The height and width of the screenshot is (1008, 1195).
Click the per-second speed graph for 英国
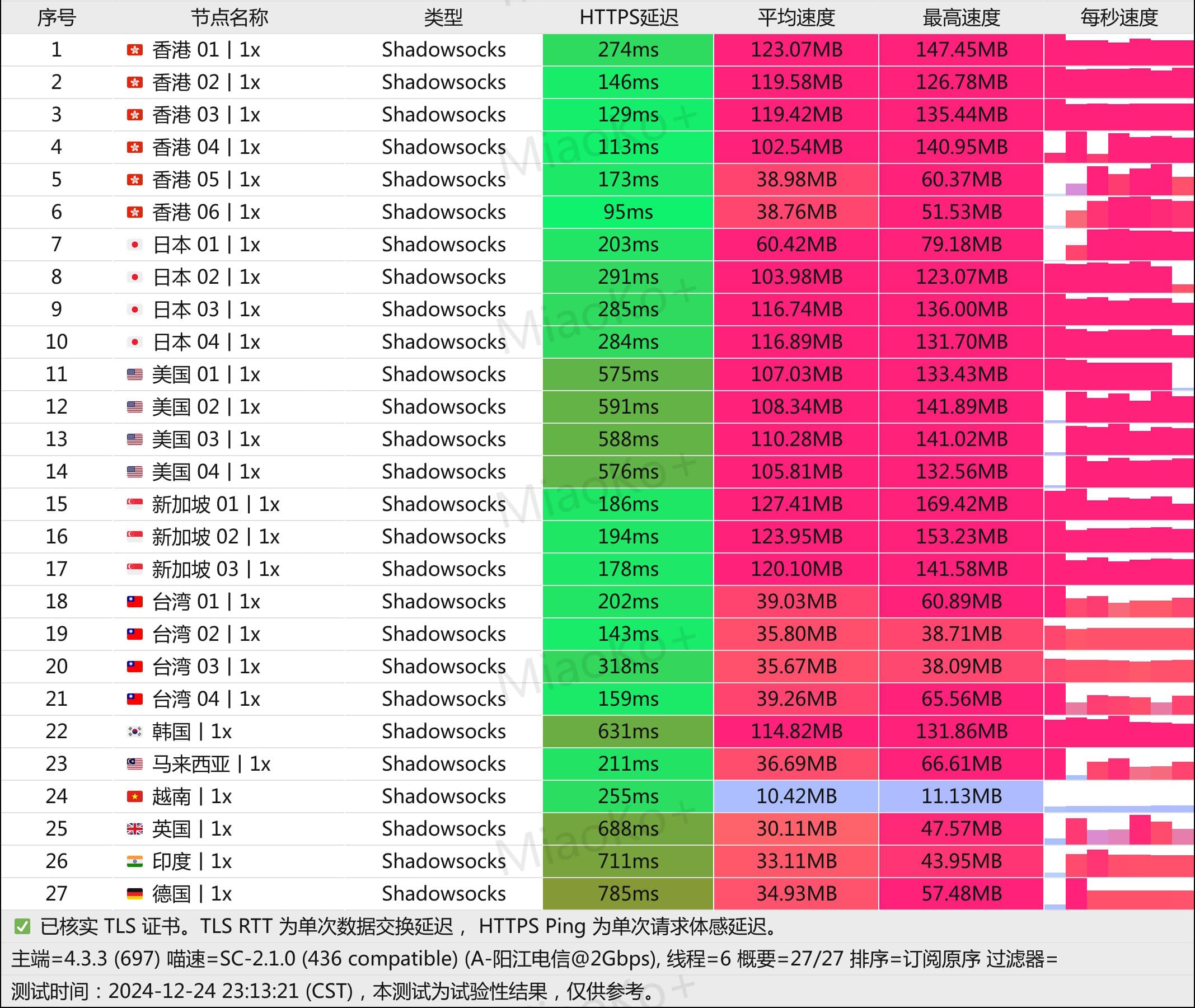pyautogui.click(x=1119, y=828)
